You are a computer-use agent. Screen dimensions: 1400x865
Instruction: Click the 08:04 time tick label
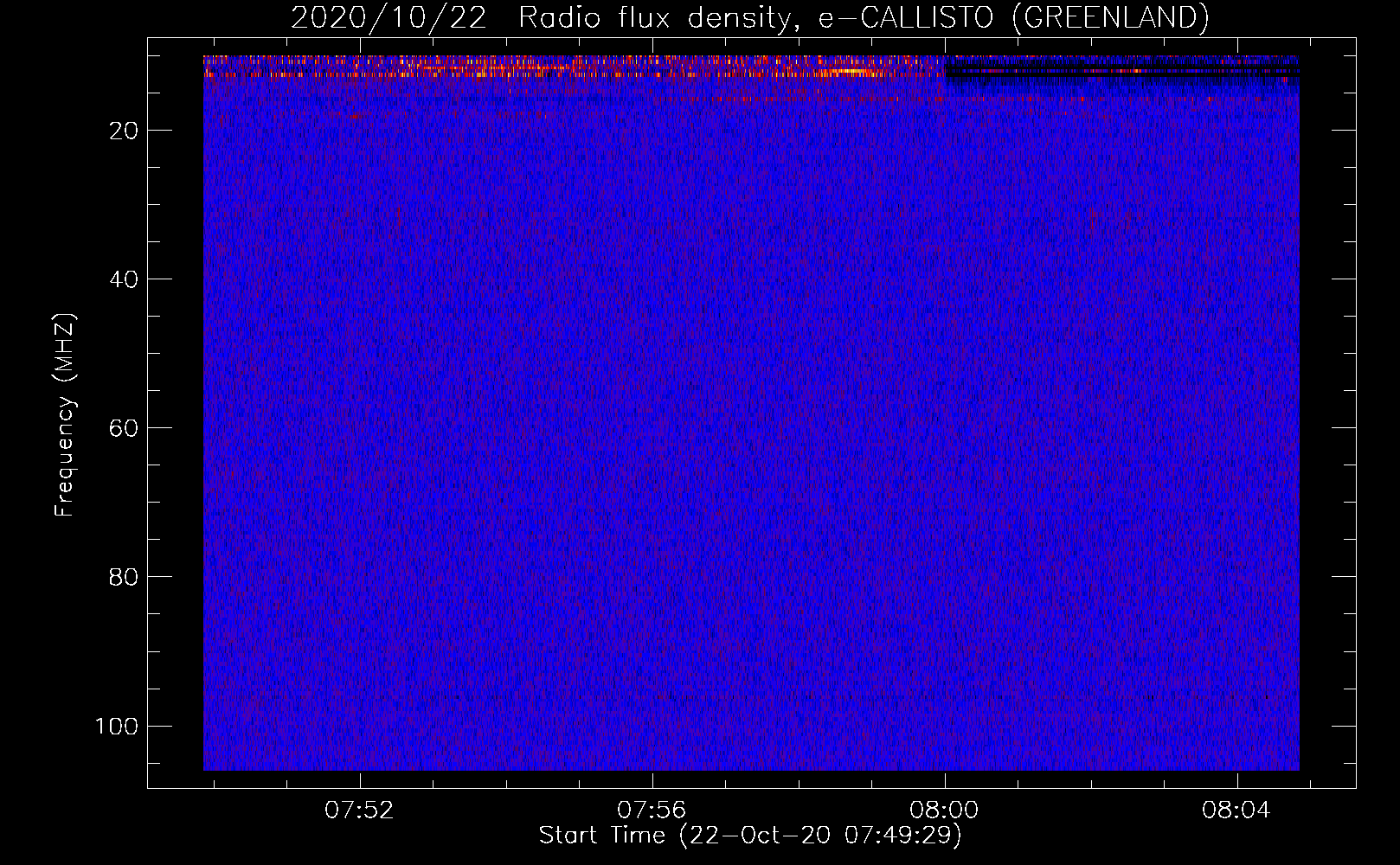click(x=1236, y=811)
